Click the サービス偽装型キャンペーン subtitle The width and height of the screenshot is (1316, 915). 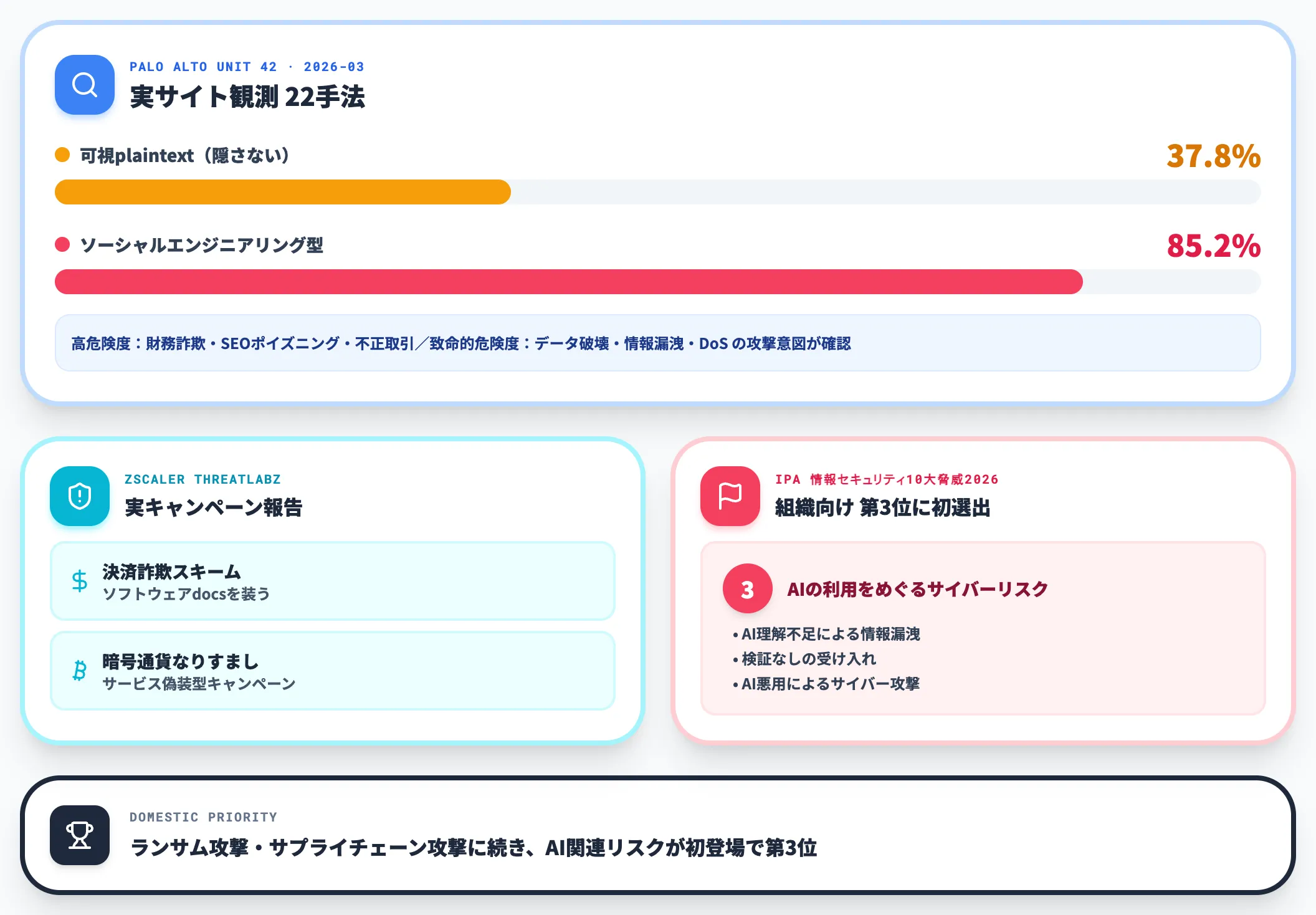pos(199,683)
